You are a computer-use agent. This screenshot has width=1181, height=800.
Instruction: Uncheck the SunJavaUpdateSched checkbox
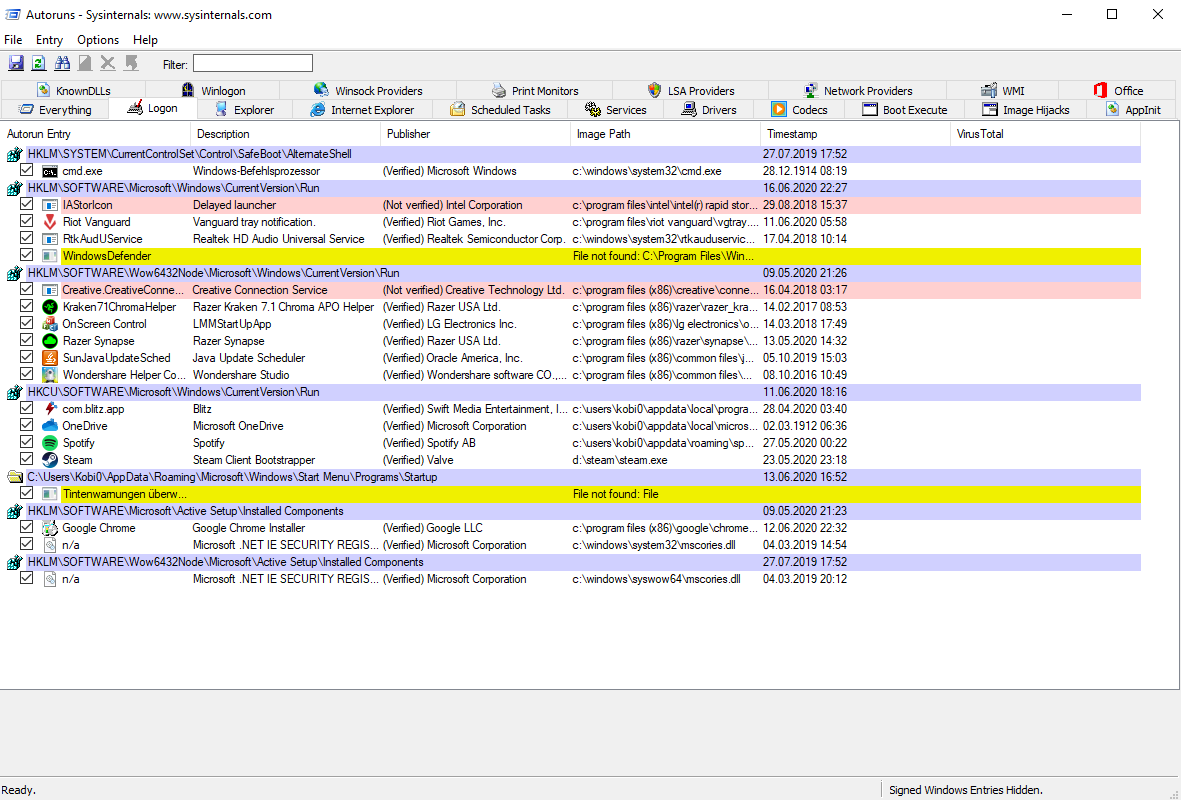pos(26,357)
